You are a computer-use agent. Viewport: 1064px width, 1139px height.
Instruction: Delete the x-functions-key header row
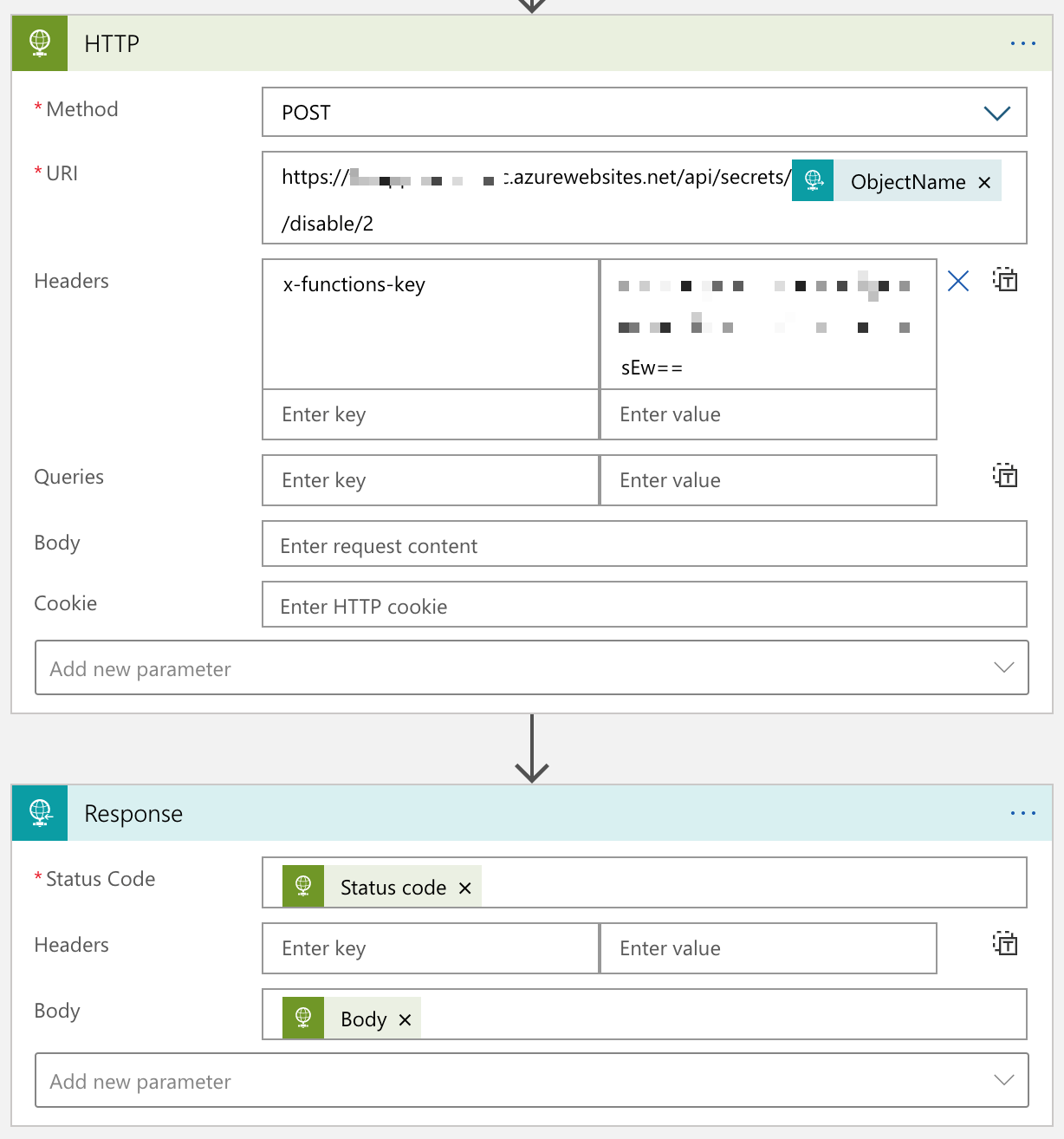(957, 280)
